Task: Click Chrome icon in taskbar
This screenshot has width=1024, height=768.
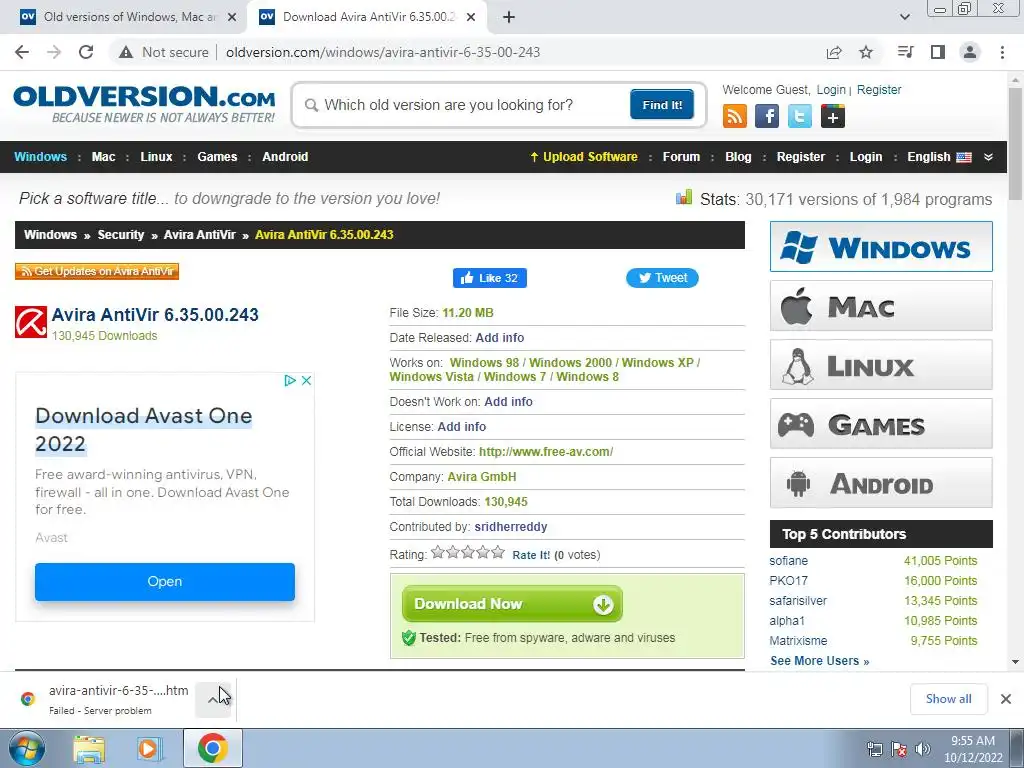Action: point(212,748)
